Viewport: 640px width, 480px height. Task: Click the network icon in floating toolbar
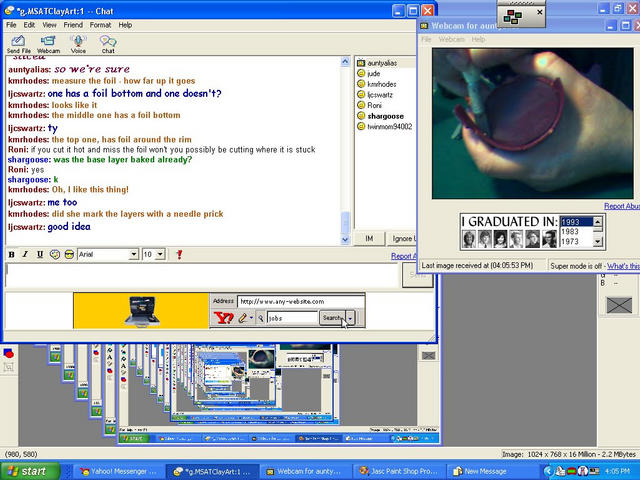513,17
